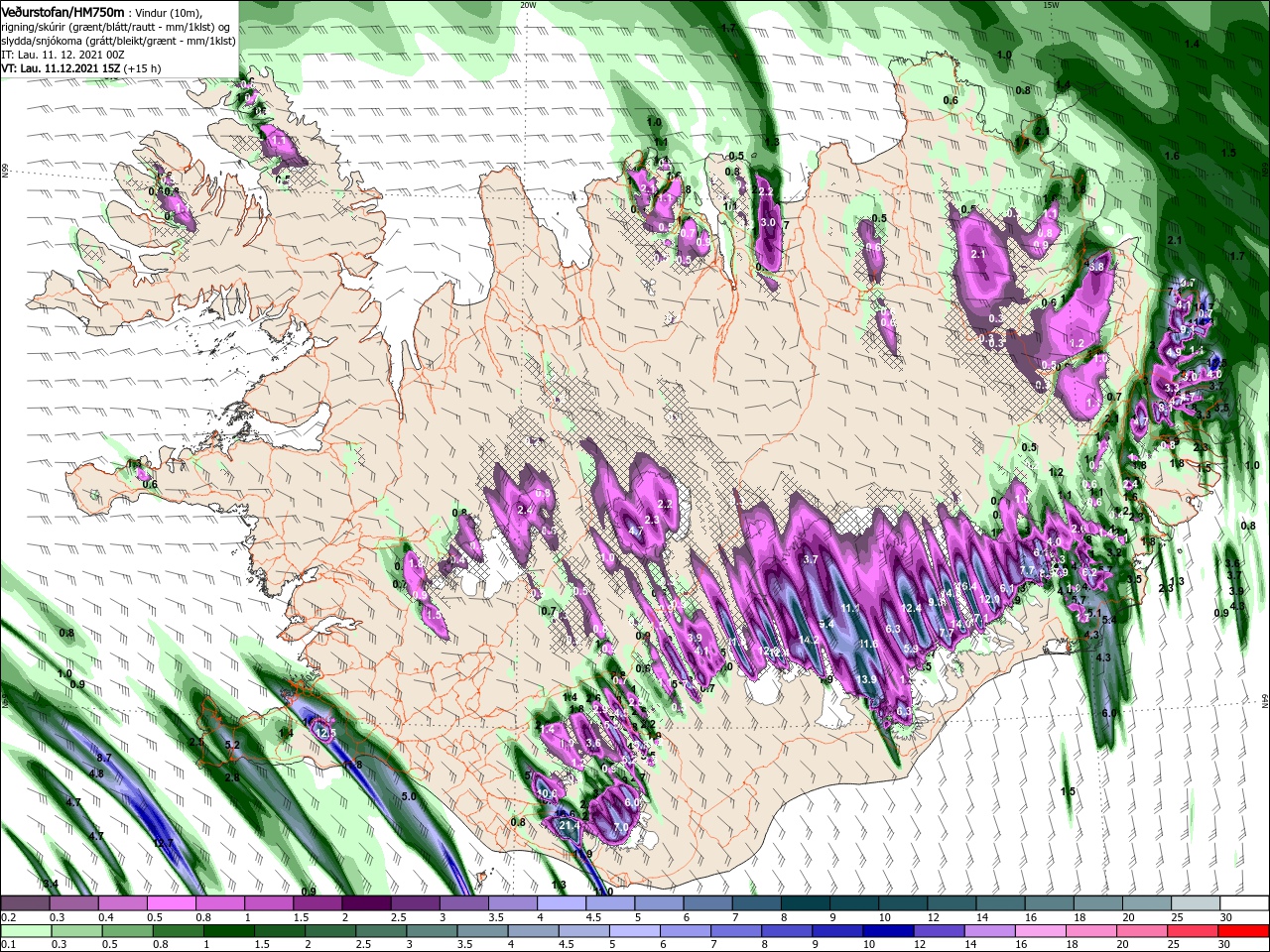Click the '20W' longitude label
Viewport: 1270px width, 952px height.
pyautogui.click(x=528, y=5)
